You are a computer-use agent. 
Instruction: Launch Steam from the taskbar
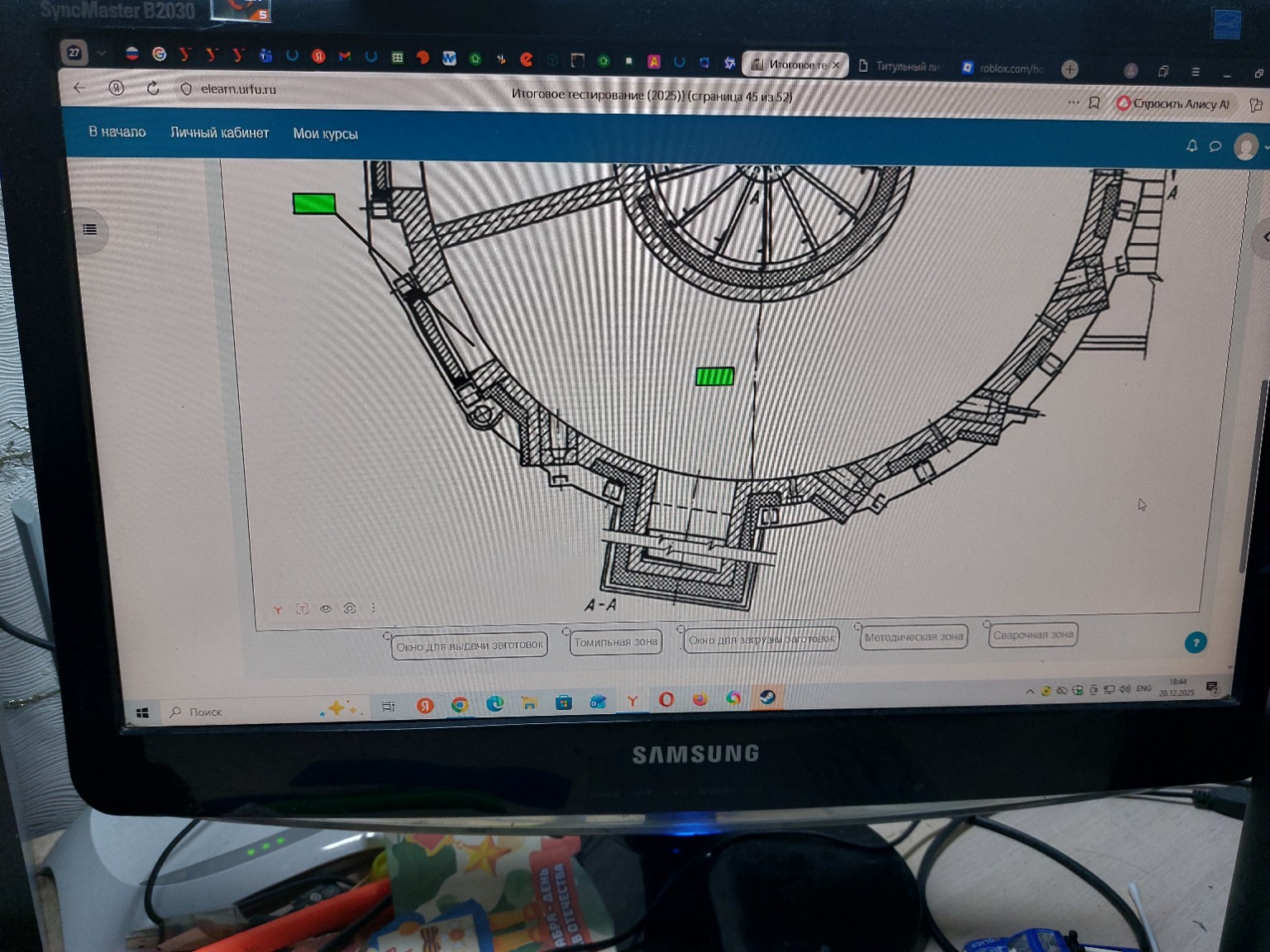click(x=767, y=698)
